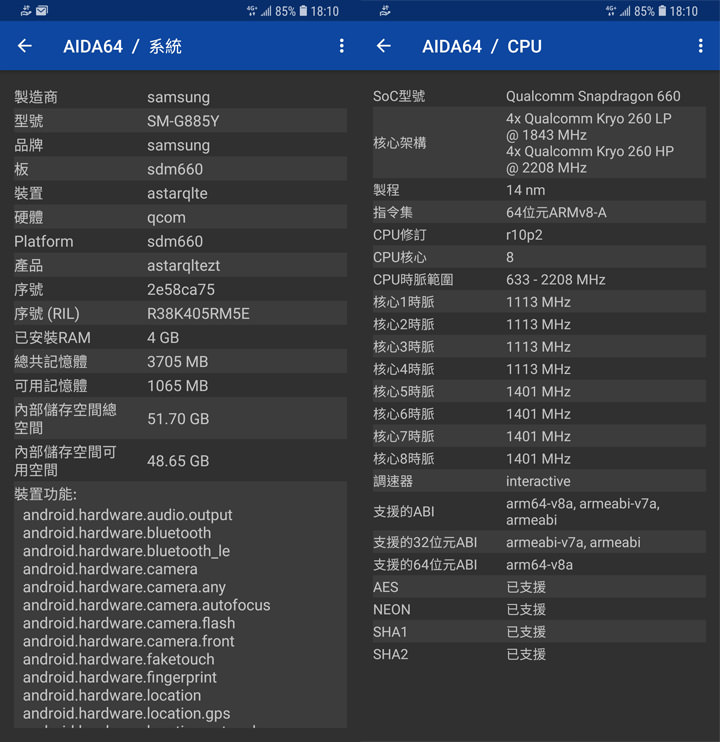Select device value astarqlte
The width and height of the screenshot is (720, 742).
point(177,193)
